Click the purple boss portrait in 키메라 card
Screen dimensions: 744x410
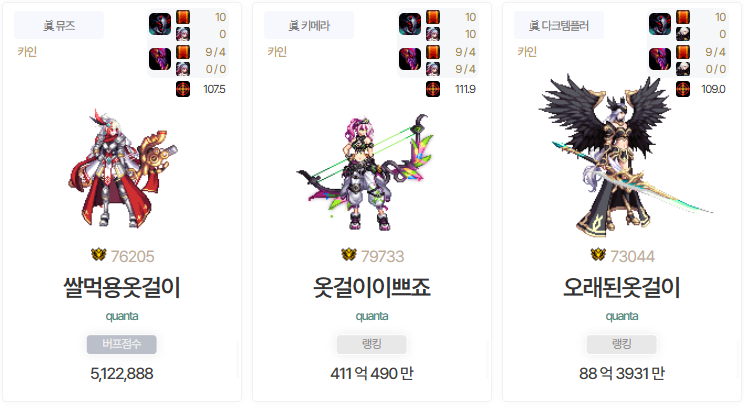point(410,59)
